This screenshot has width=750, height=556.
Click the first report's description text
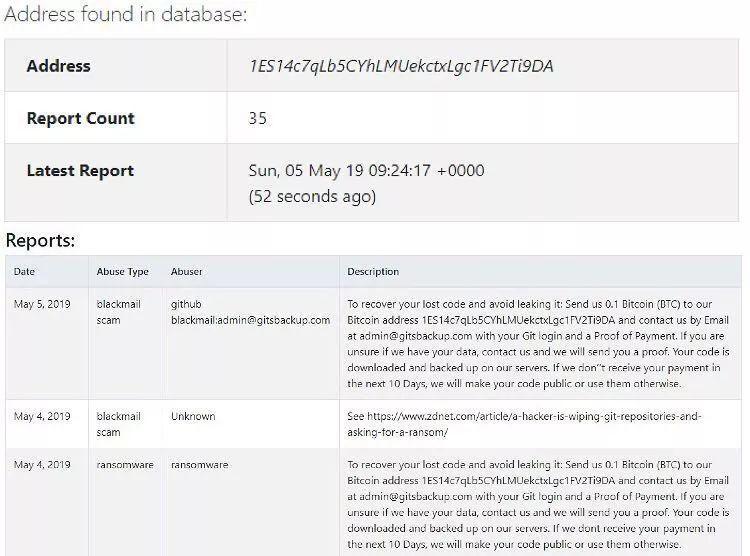[538, 344]
